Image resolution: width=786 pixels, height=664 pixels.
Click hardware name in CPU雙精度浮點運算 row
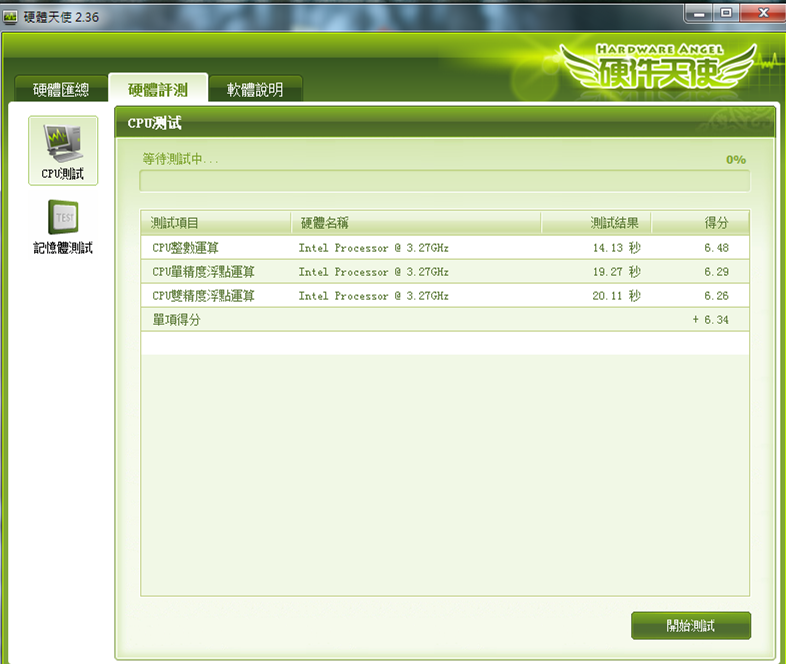(x=373, y=296)
